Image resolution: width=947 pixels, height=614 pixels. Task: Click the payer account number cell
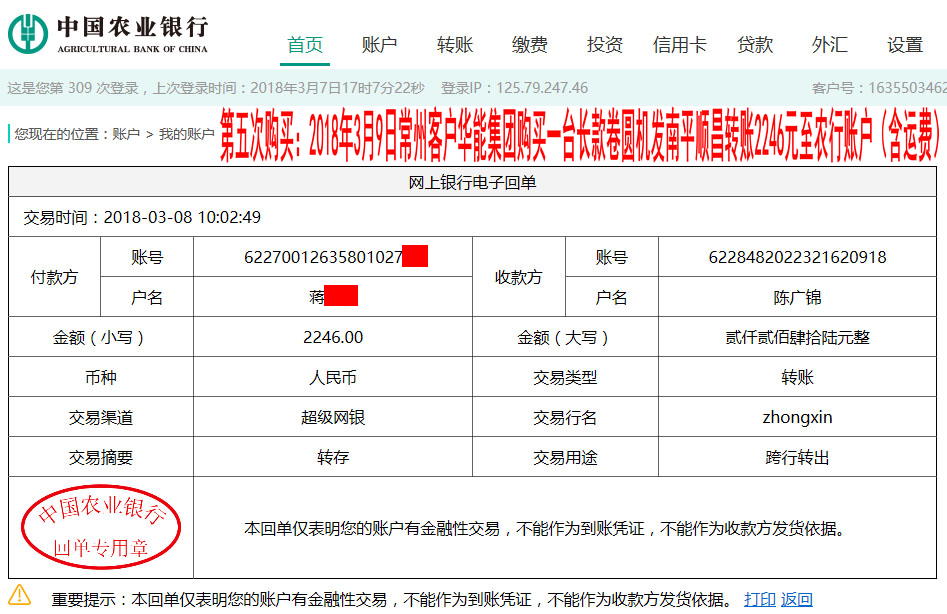333,257
